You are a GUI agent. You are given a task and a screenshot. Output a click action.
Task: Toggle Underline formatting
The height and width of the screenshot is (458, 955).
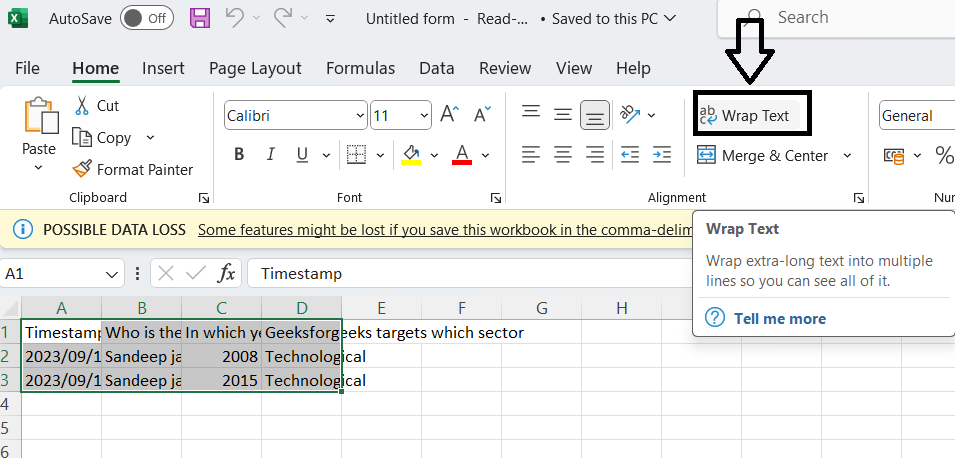point(301,155)
